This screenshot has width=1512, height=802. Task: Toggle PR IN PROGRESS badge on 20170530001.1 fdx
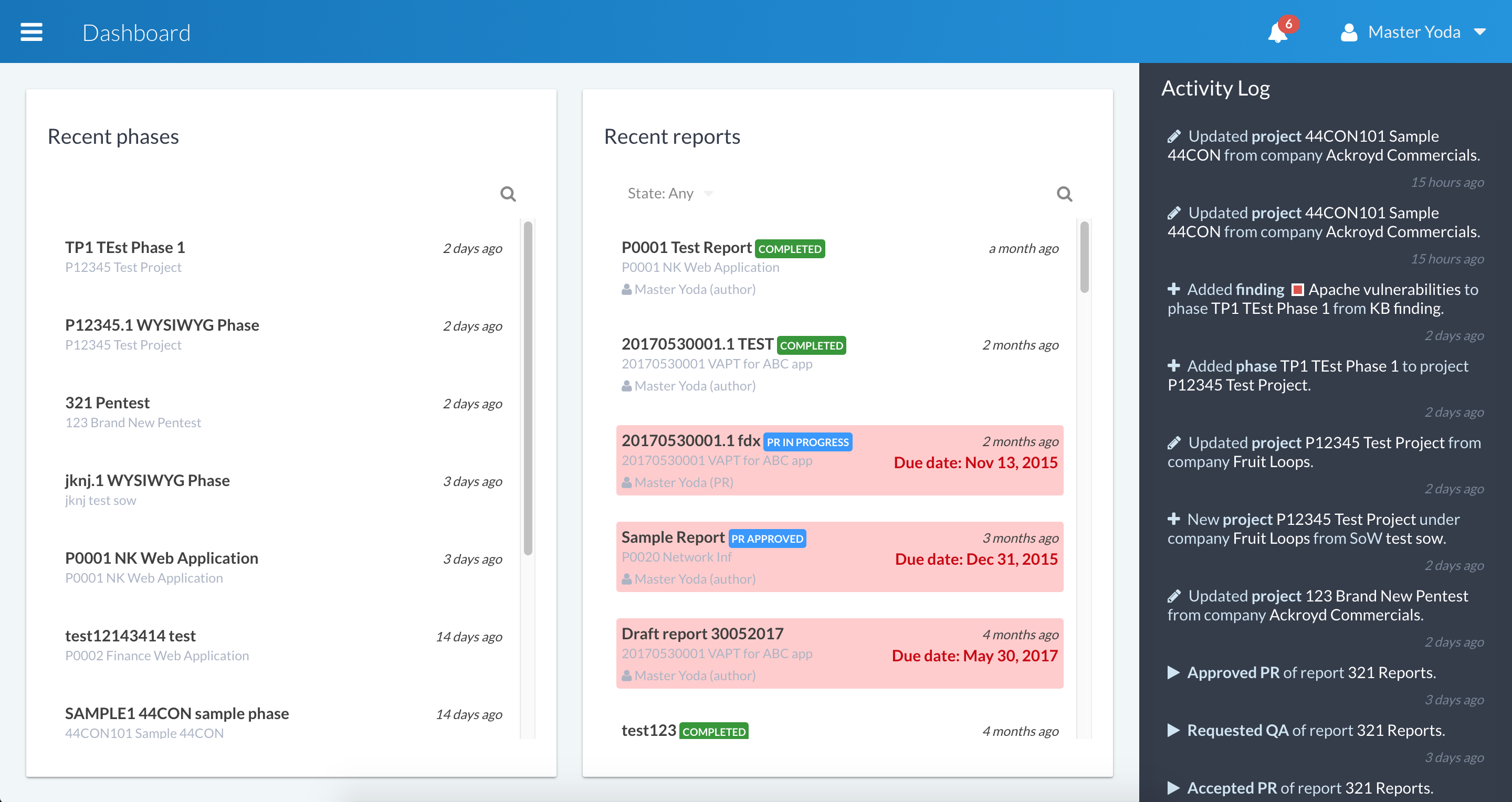coord(808,441)
